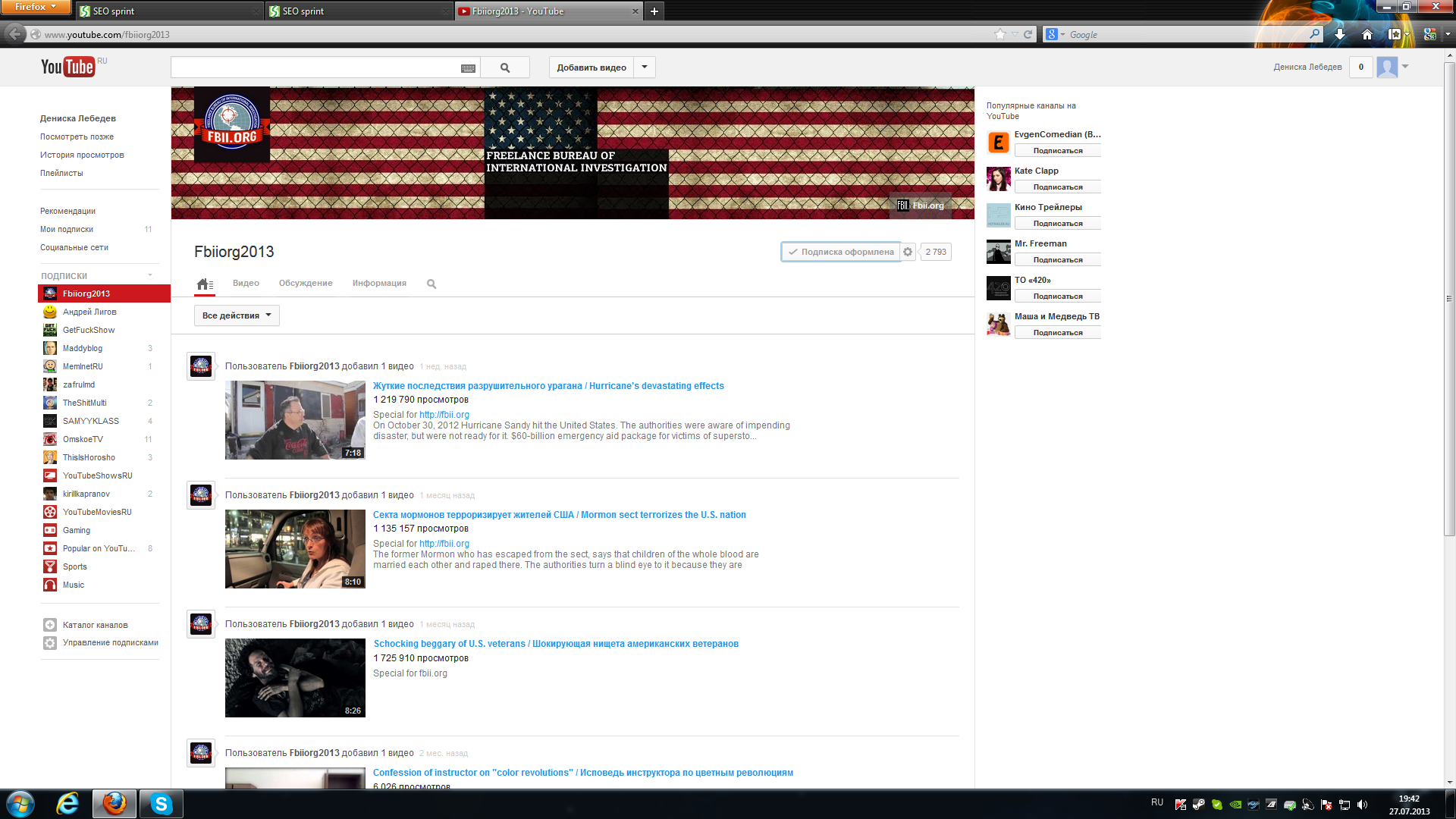Click the Internet Explorer taskbar icon
1456x819 pixels.
pyautogui.click(x=67, y=804)
